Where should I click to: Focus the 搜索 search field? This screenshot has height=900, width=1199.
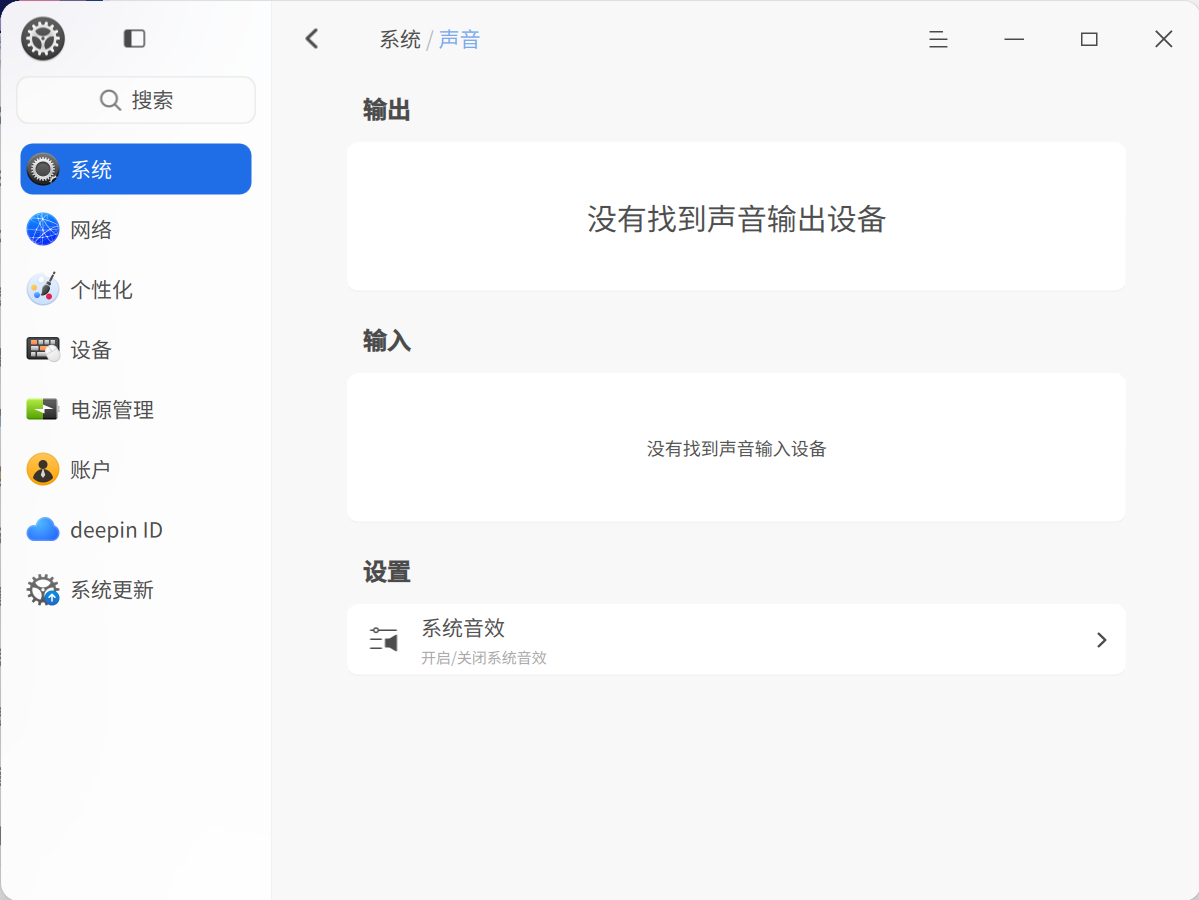pos(136,100)
